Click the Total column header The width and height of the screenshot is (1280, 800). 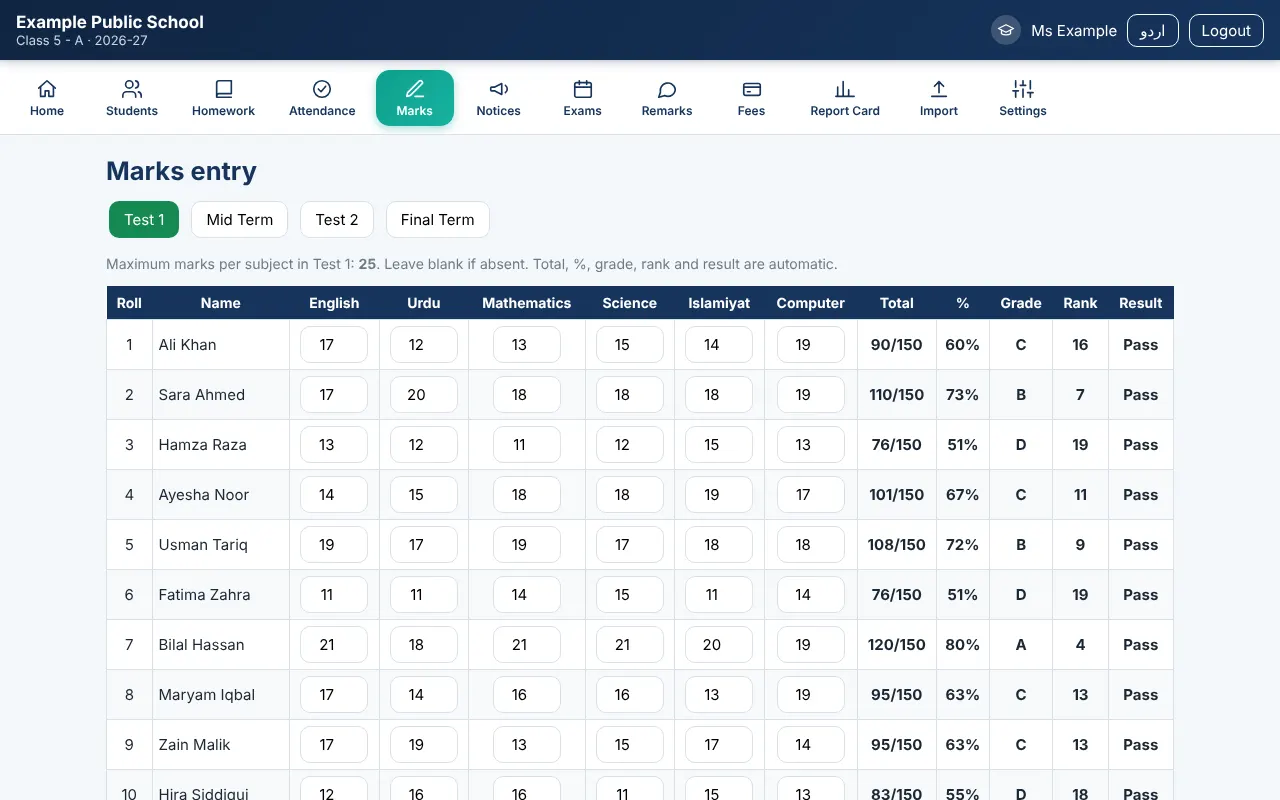(897, 303)
